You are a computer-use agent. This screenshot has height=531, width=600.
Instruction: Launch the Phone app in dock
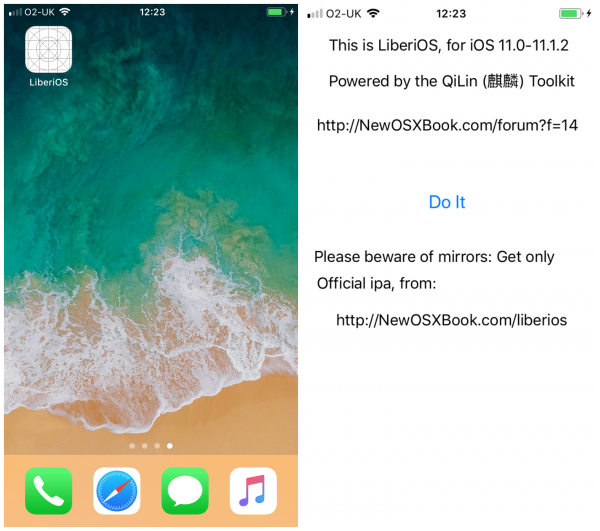pos(48,491)
